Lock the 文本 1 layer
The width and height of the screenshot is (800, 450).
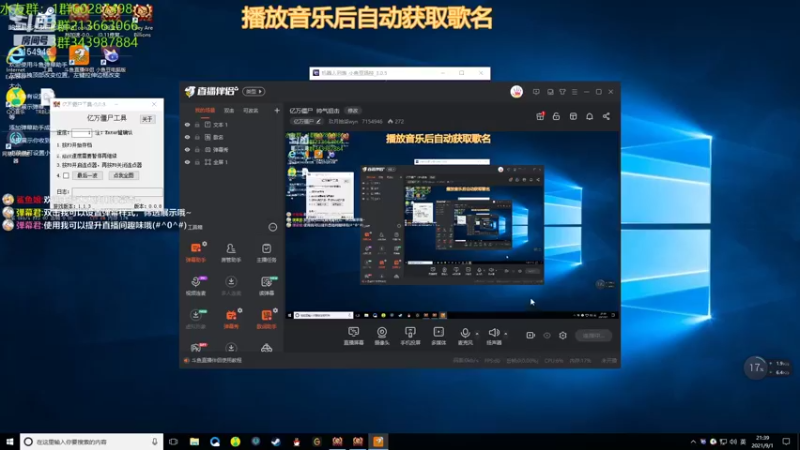pos(197,124)
